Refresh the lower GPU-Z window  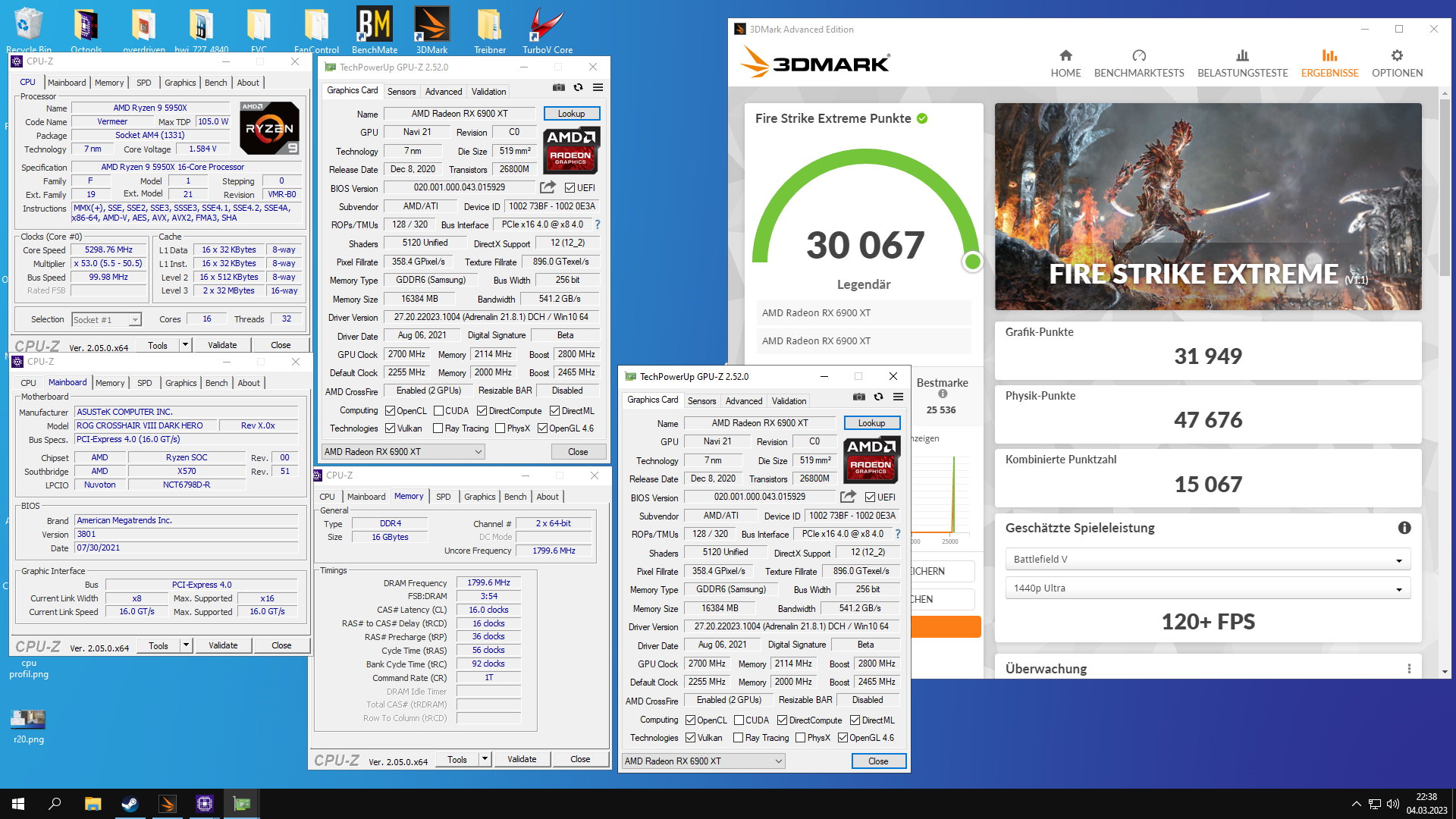point(878,397)
